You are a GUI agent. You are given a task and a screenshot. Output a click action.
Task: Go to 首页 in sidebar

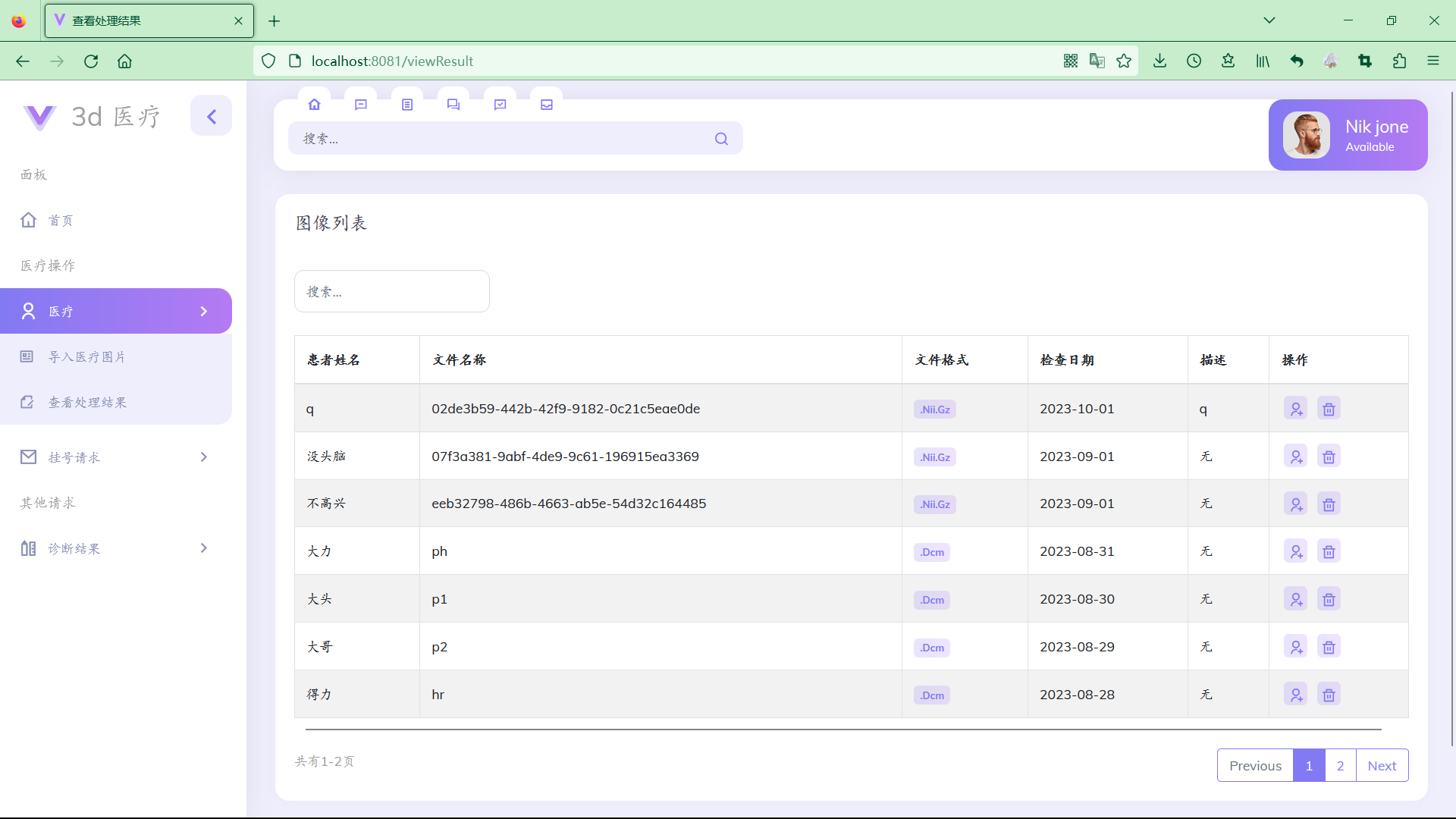tap(61, 220)
